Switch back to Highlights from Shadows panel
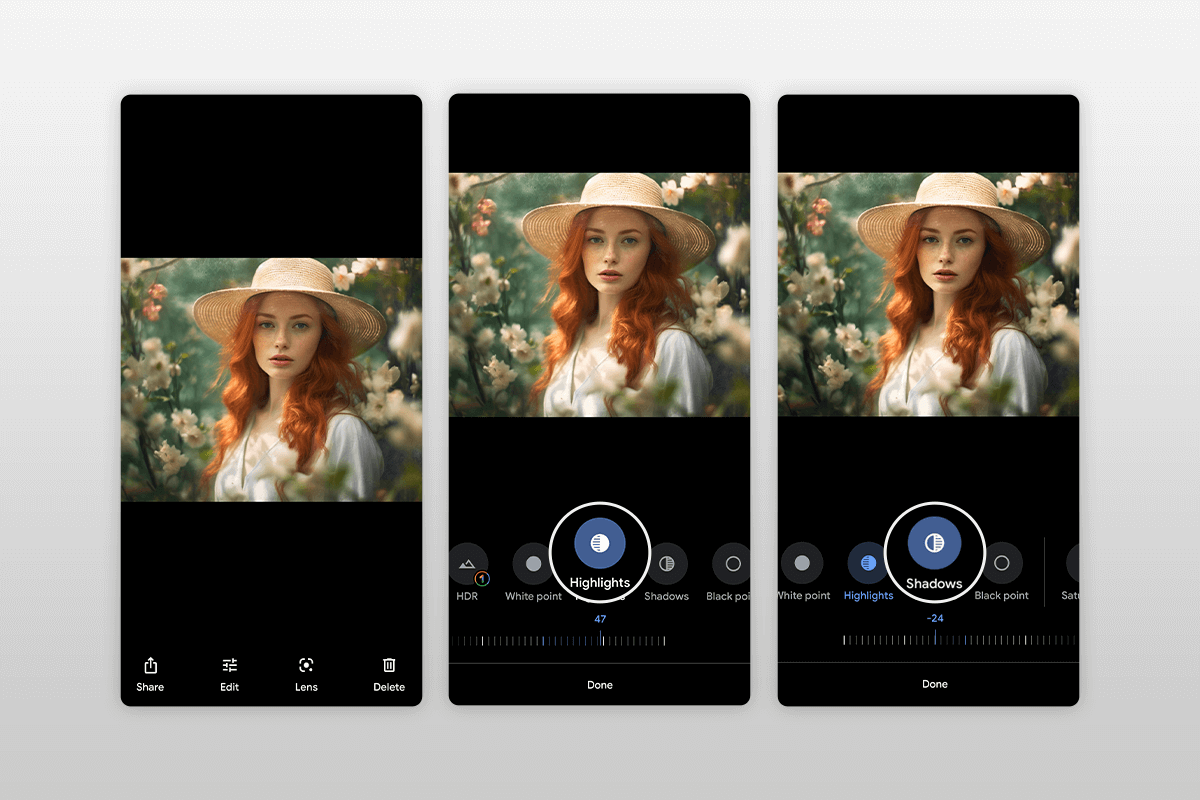The image size is (1200, 800). click(x=868, y=565)
